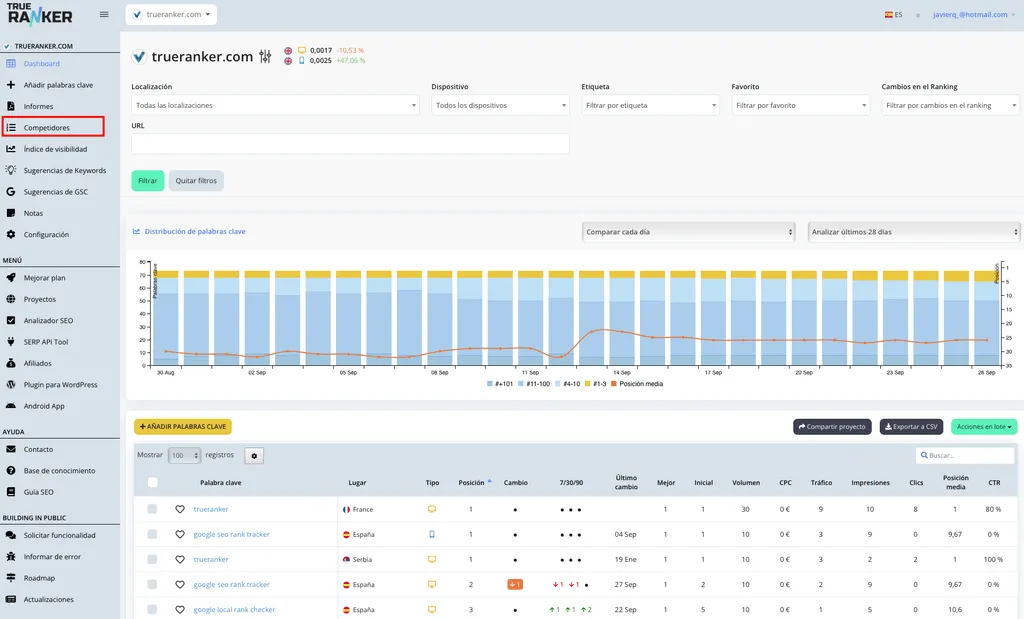The width and height of the screenshot is (1024, 619).
Task: Click the plus icon for Añadir palabras clave
Action: click(10, 85)
